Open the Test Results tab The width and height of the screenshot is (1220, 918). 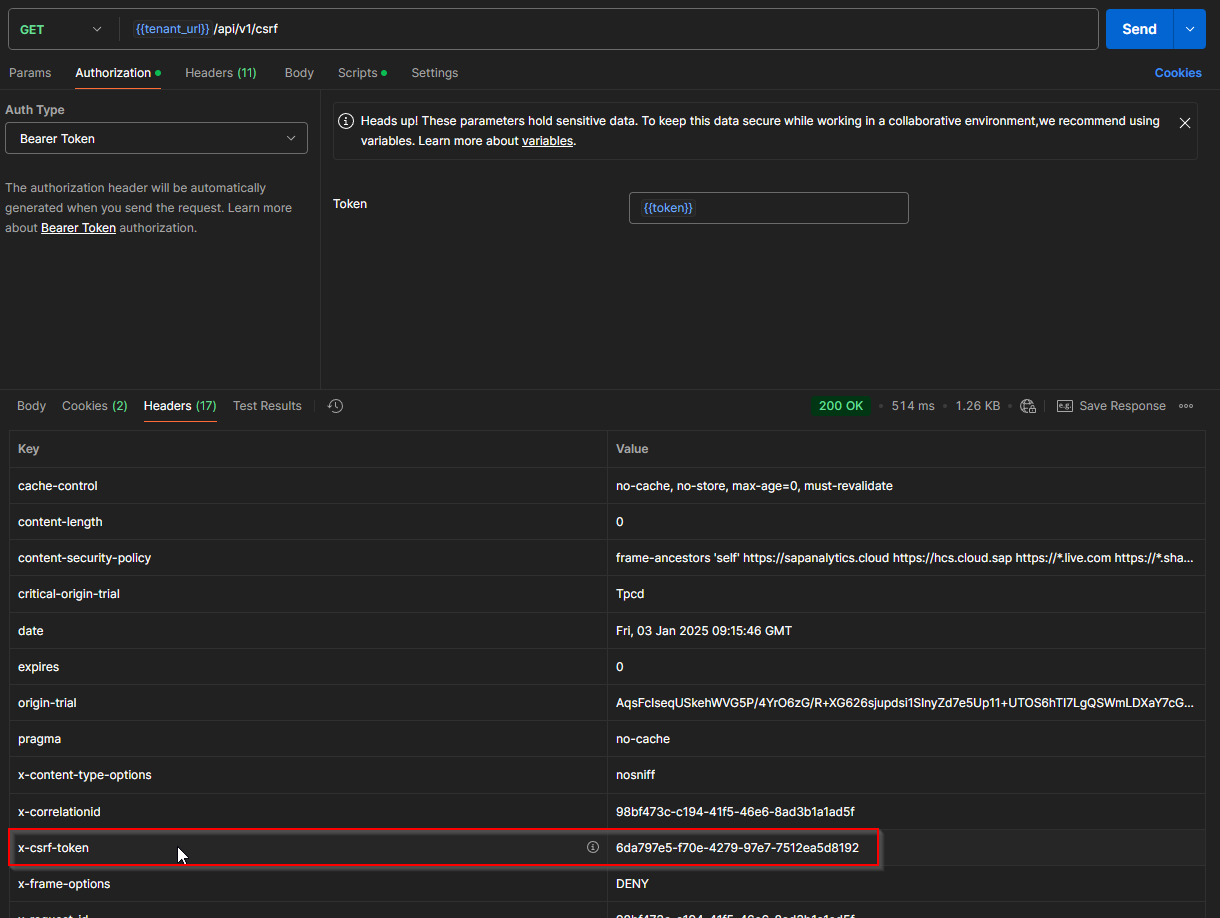pos(267,406)
